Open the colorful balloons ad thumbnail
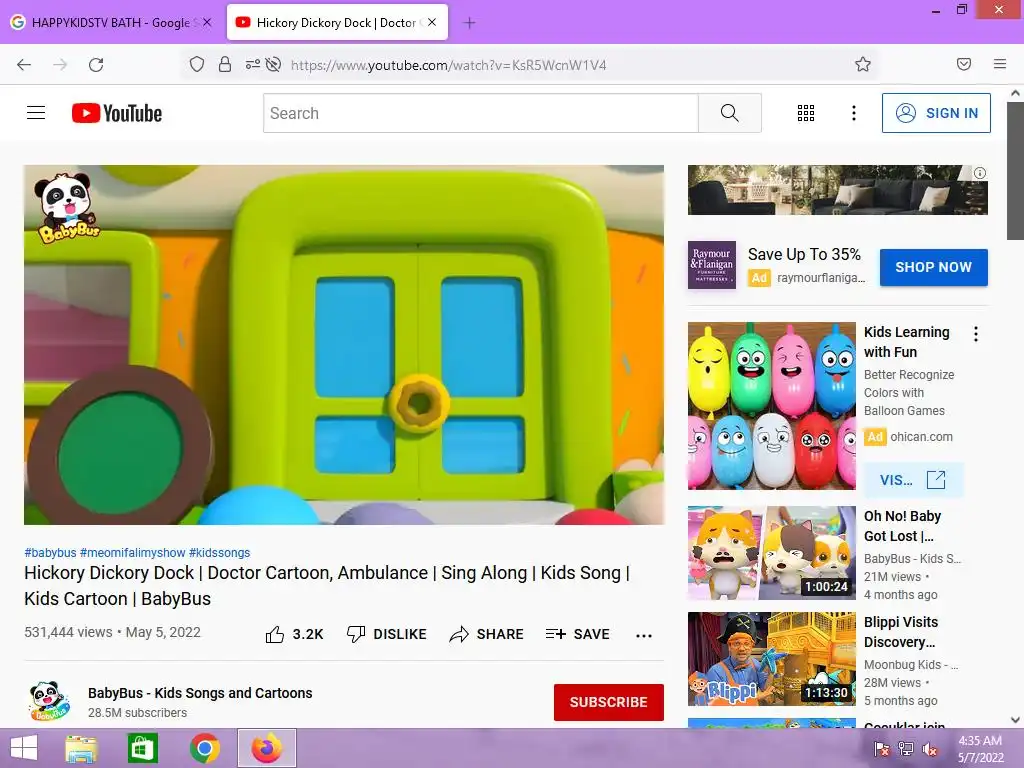The image size is (1024, 768). click(771, 406)
